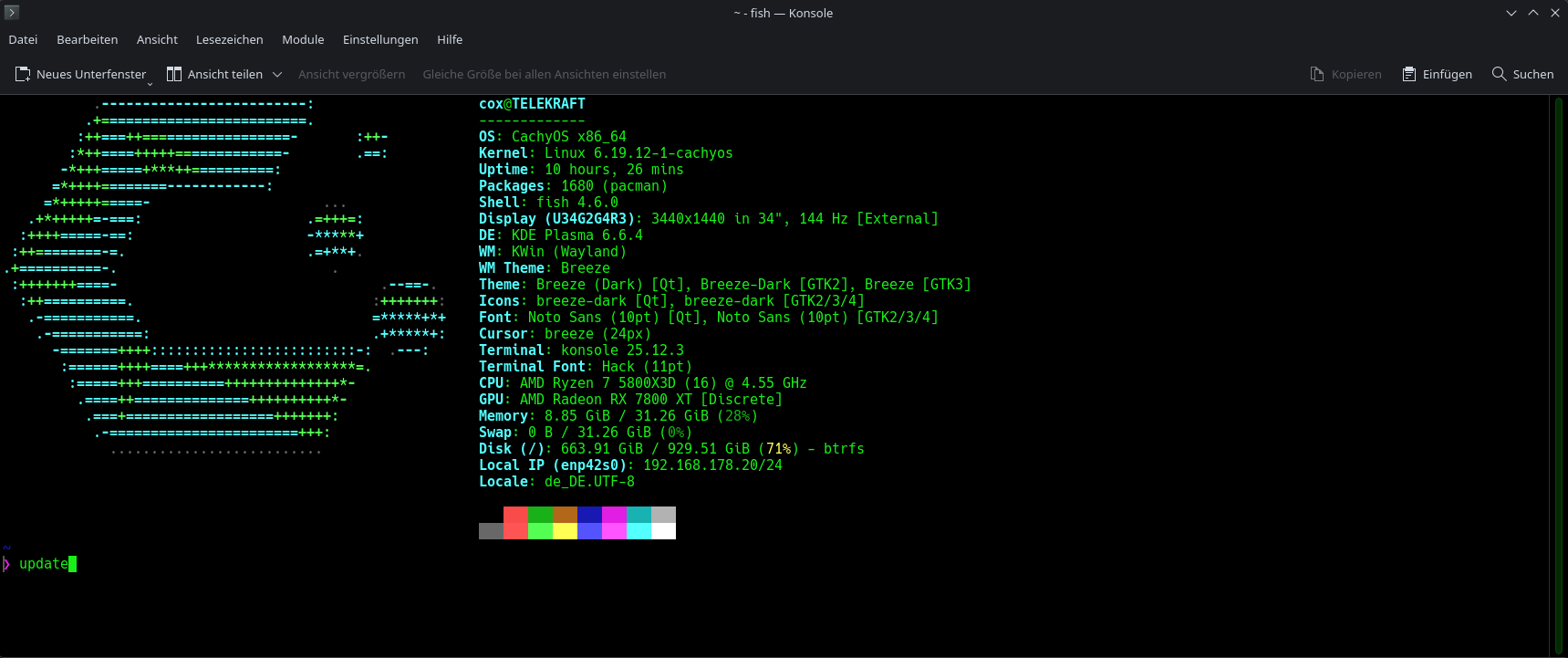This screenshot has width=1568, height=658.
Task: Open the Bearbeiten menu
Action: coord(87,39)
